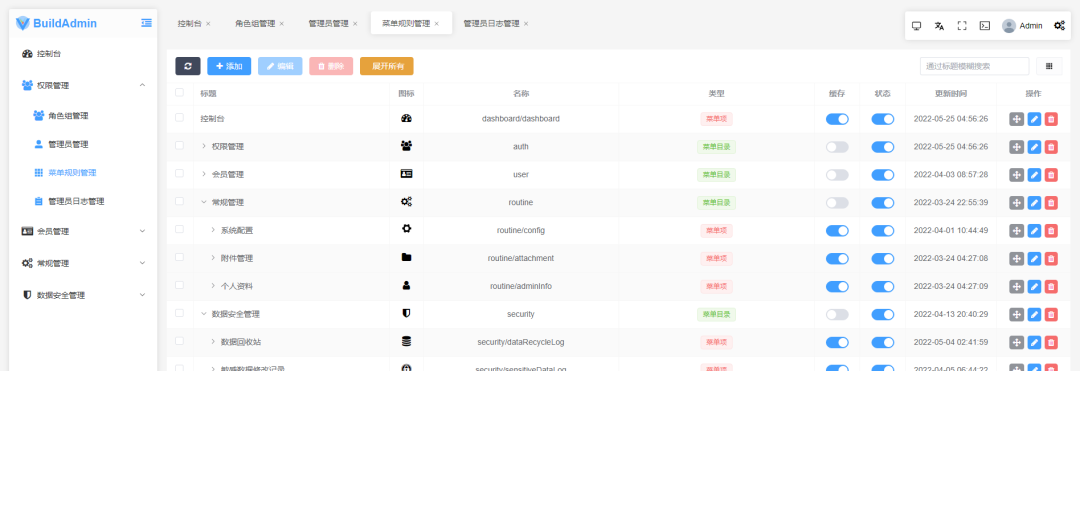Expand the 会员管理 table row
The image size is (1080, 530).
click(204, 174)
